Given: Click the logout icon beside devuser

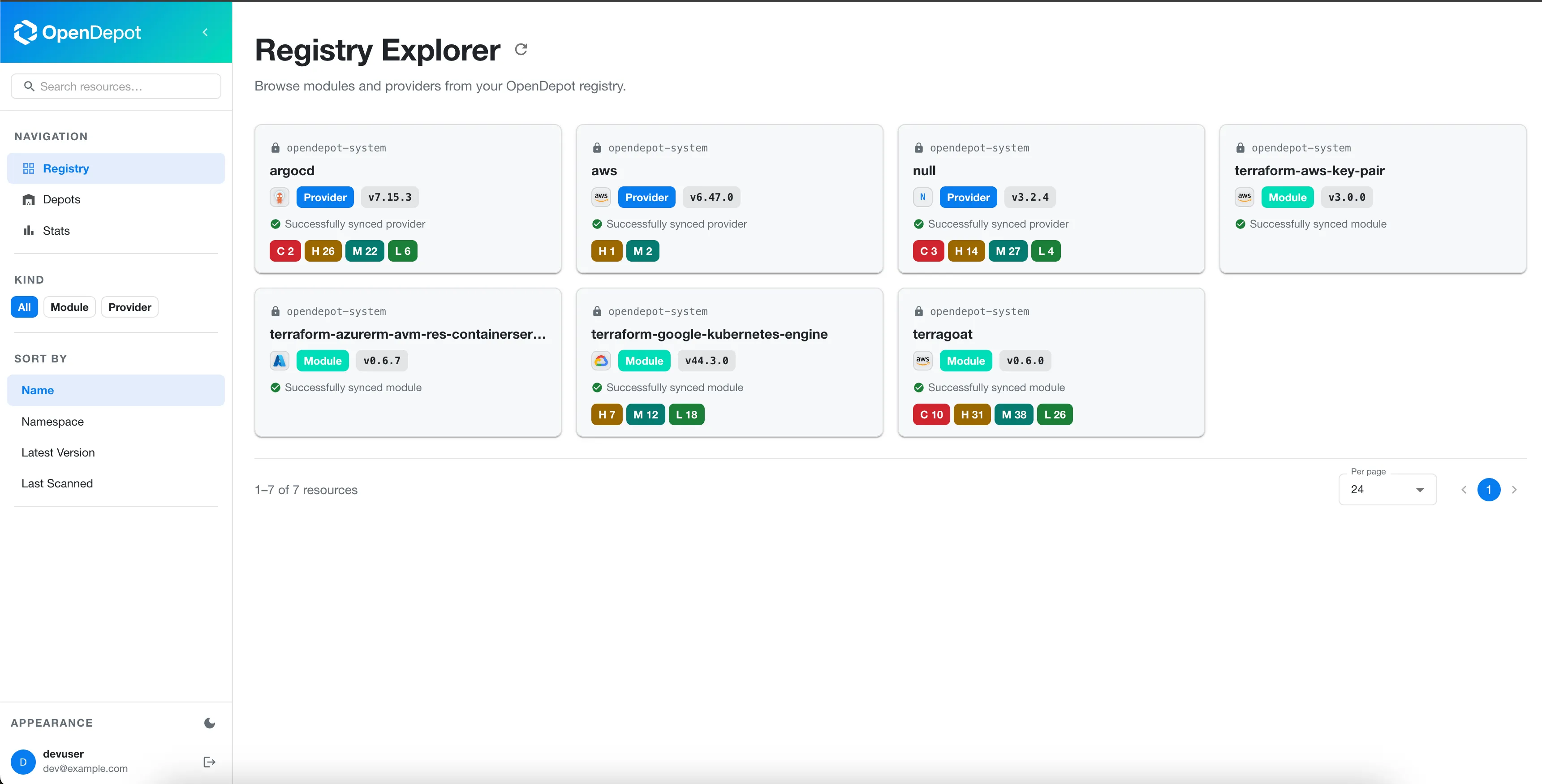Looking at the screenshot, I should (x=210, y=762).
